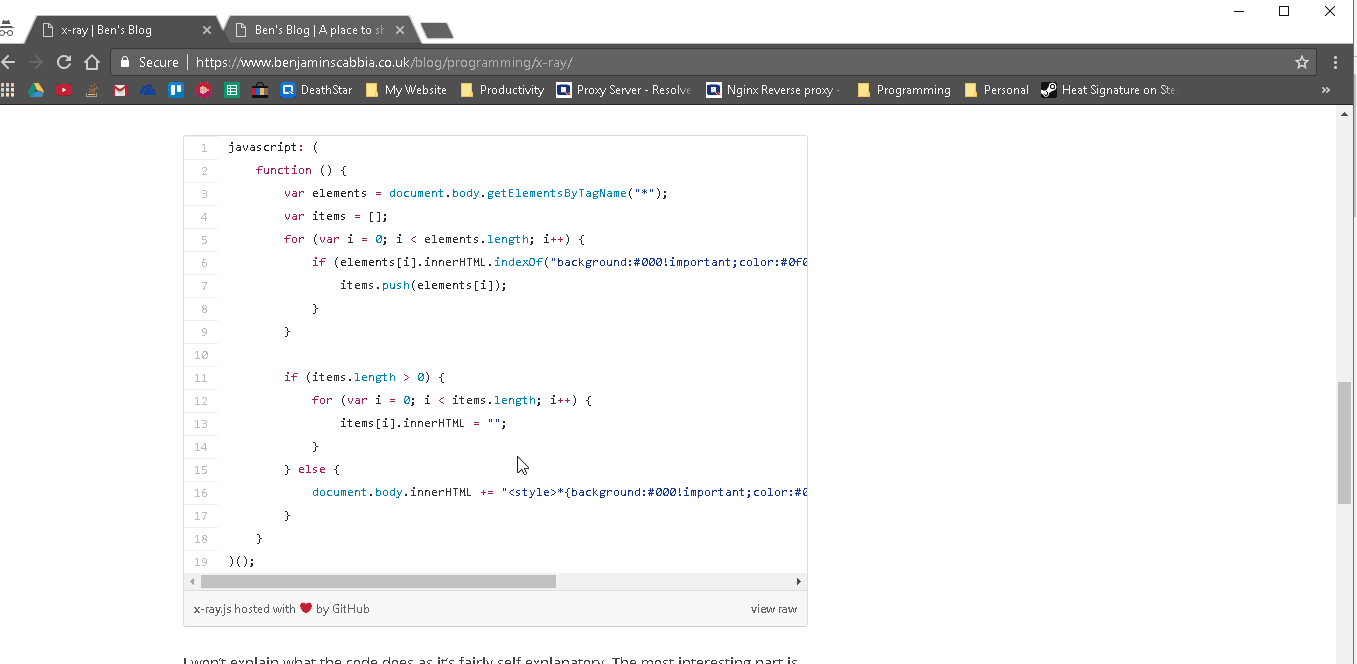Go to the browser home page
This screenshot has width=1357, height=664.
point(92,62)
